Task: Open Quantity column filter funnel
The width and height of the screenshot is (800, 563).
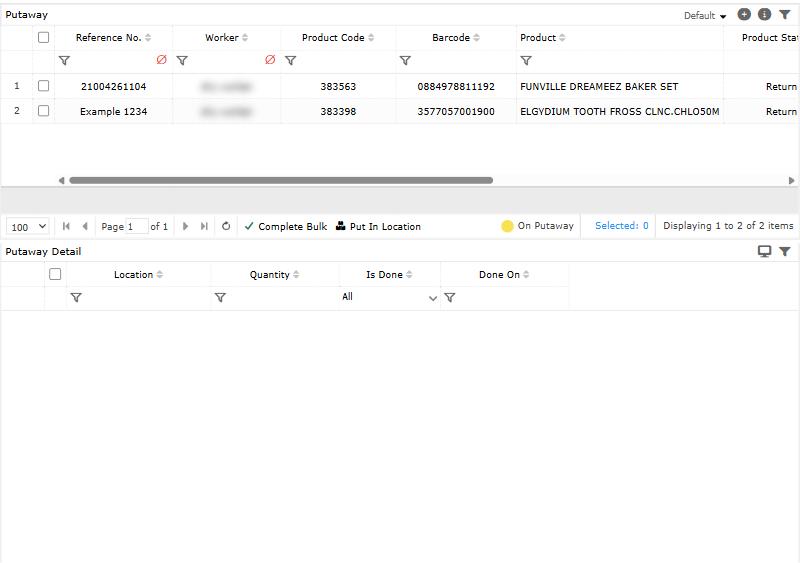Action: click(220, 298)
